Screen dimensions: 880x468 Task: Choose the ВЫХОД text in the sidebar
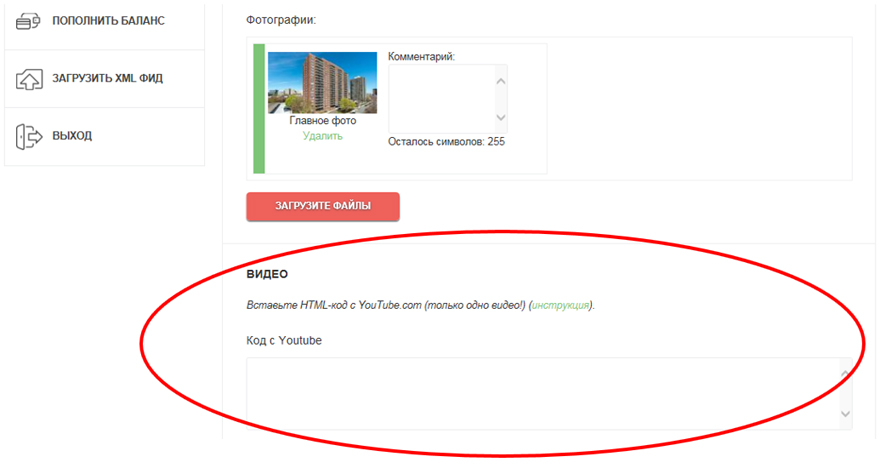click(72, 136)
